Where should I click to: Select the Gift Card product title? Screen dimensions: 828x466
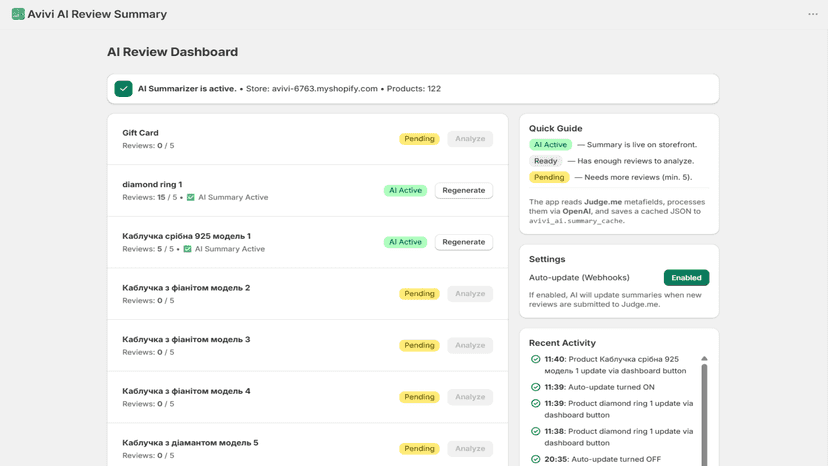coord(140,133)
